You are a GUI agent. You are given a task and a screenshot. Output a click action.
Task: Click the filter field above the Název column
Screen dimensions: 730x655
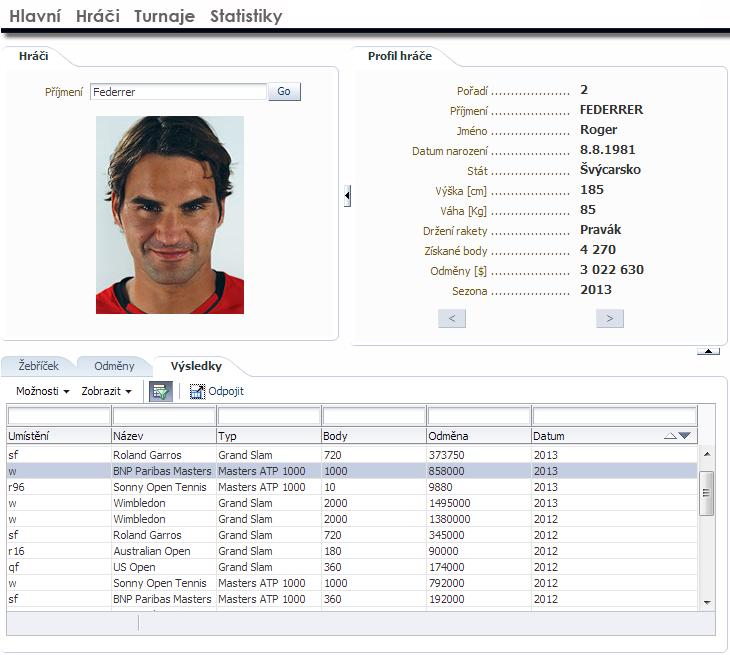point(164,415)
